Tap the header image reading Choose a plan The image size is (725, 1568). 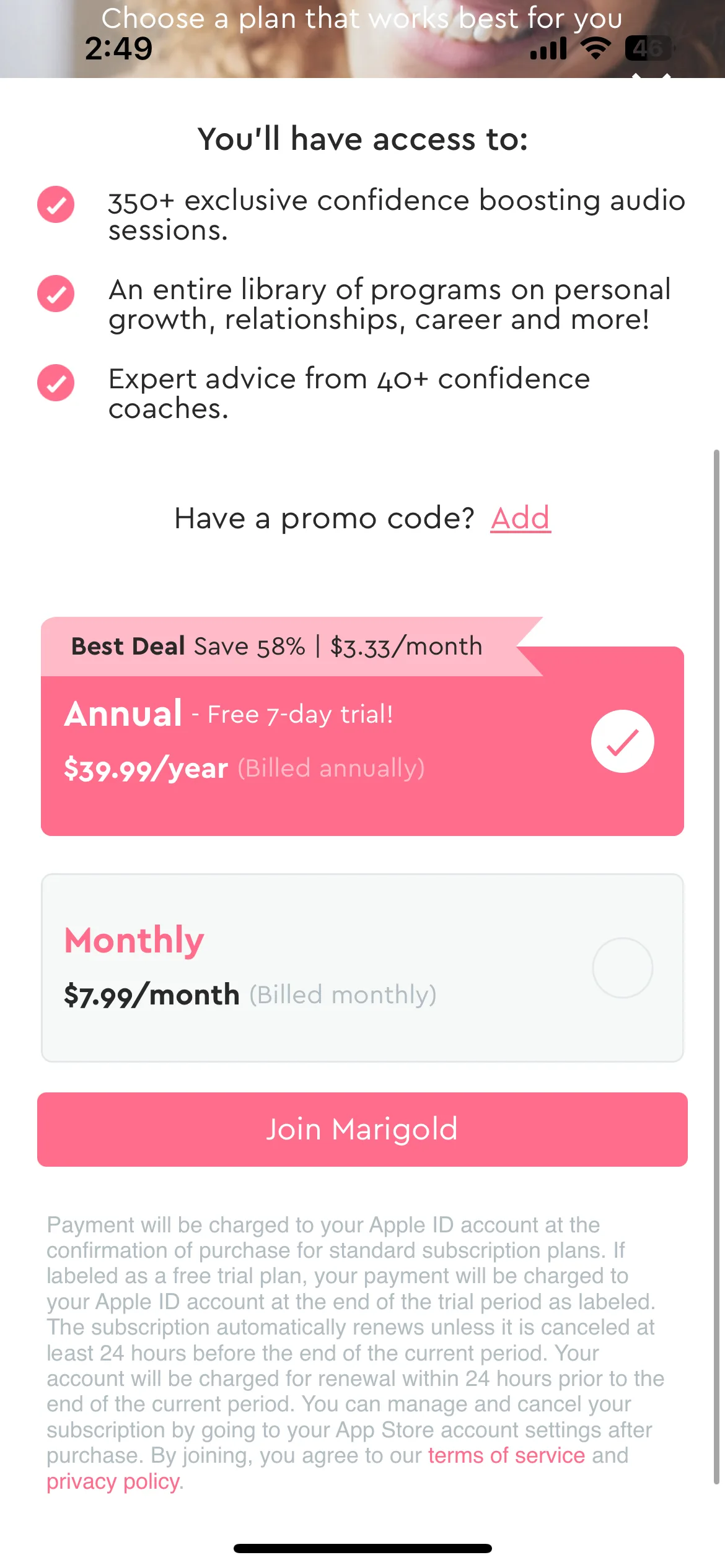point(362,39)
